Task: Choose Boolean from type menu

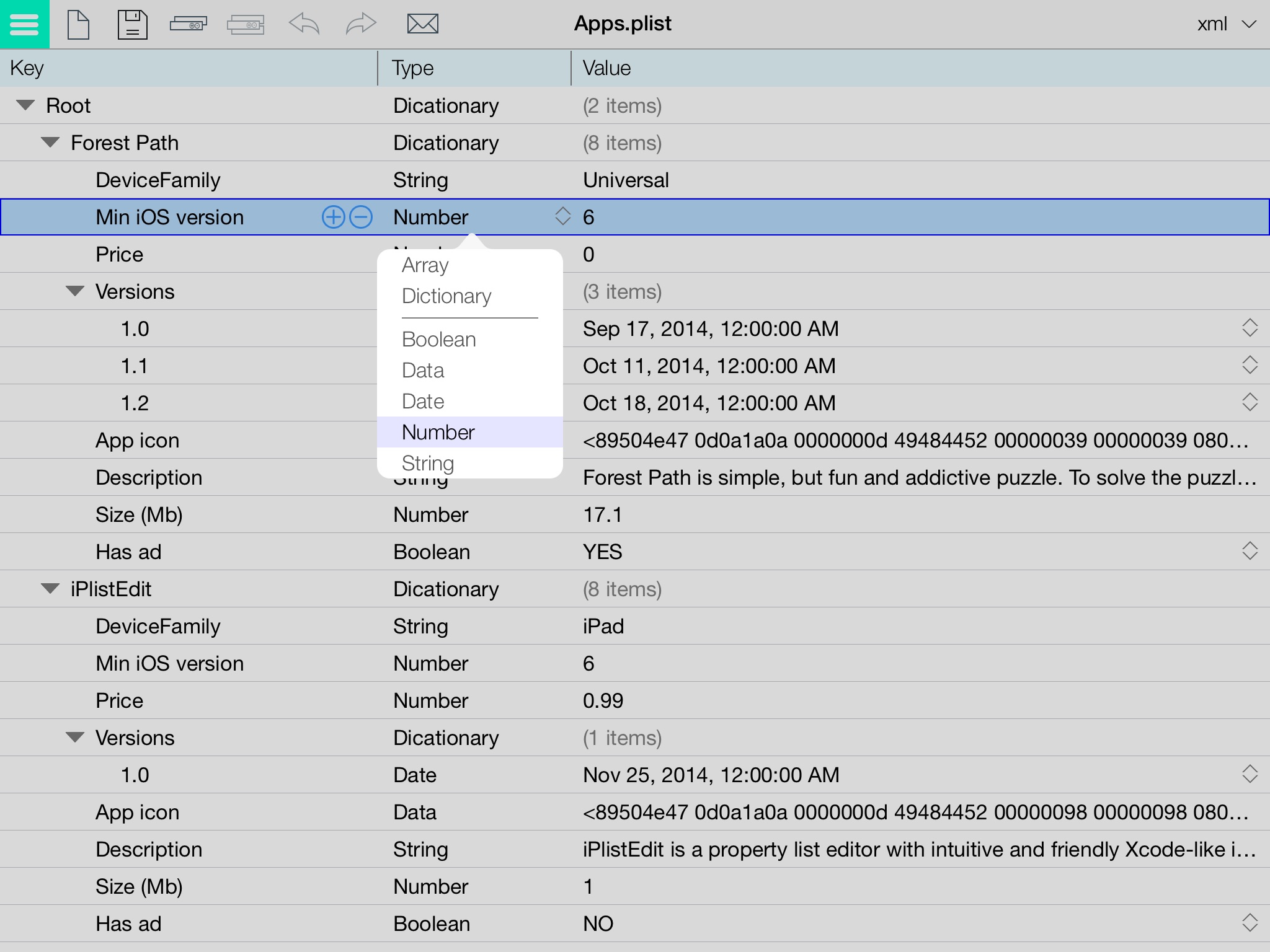Action: 439,340
